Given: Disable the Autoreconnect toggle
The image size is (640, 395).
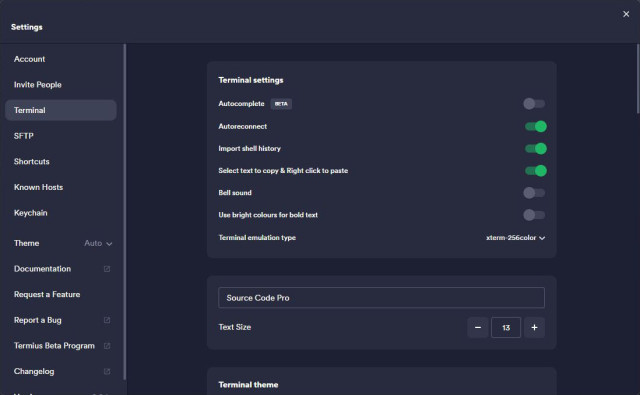Looking at the screenshot, I should click(x=536, y=126).
